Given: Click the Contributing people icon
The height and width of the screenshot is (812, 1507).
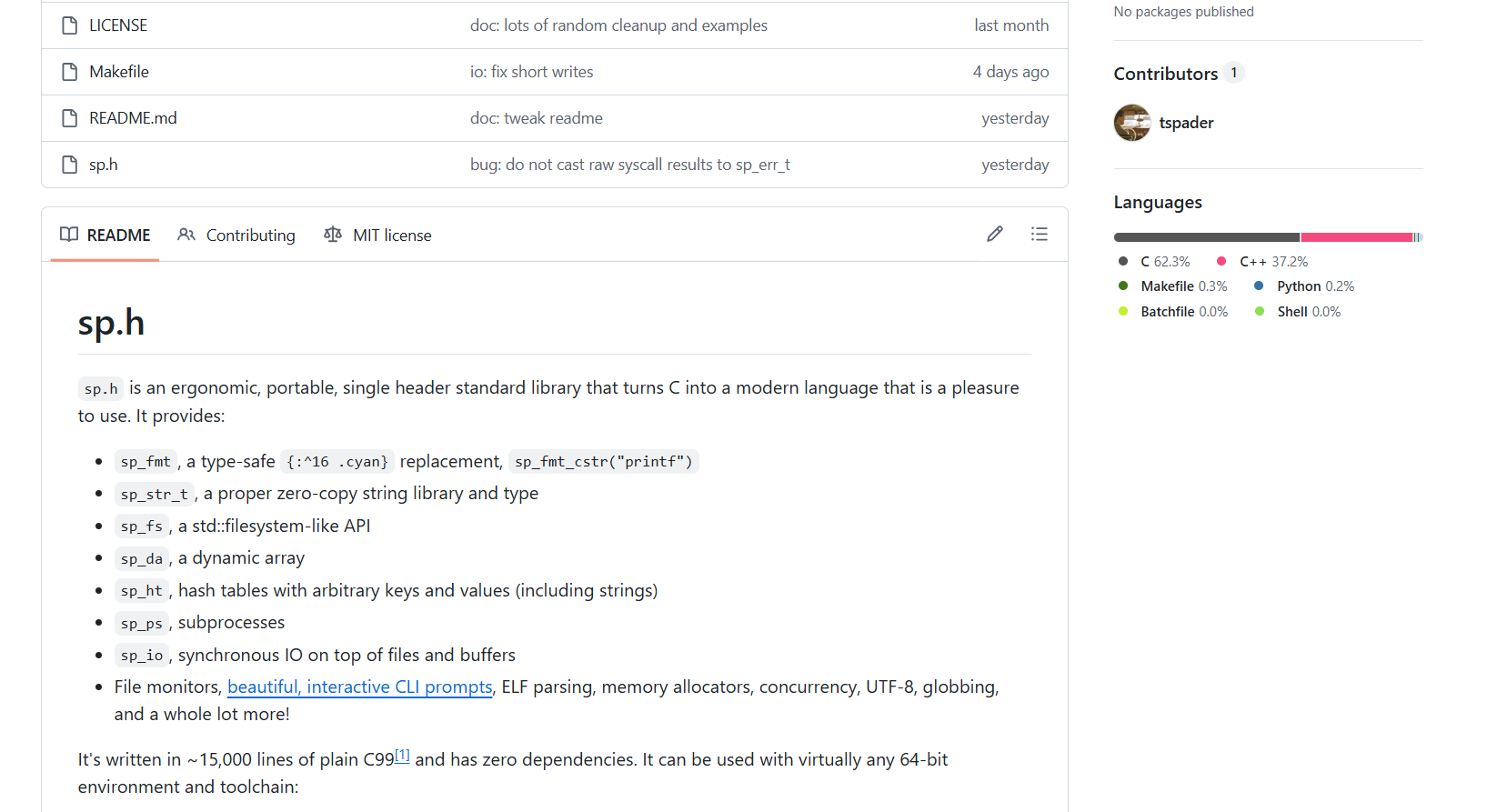Looking at the screenshot, I should [186, 235].
